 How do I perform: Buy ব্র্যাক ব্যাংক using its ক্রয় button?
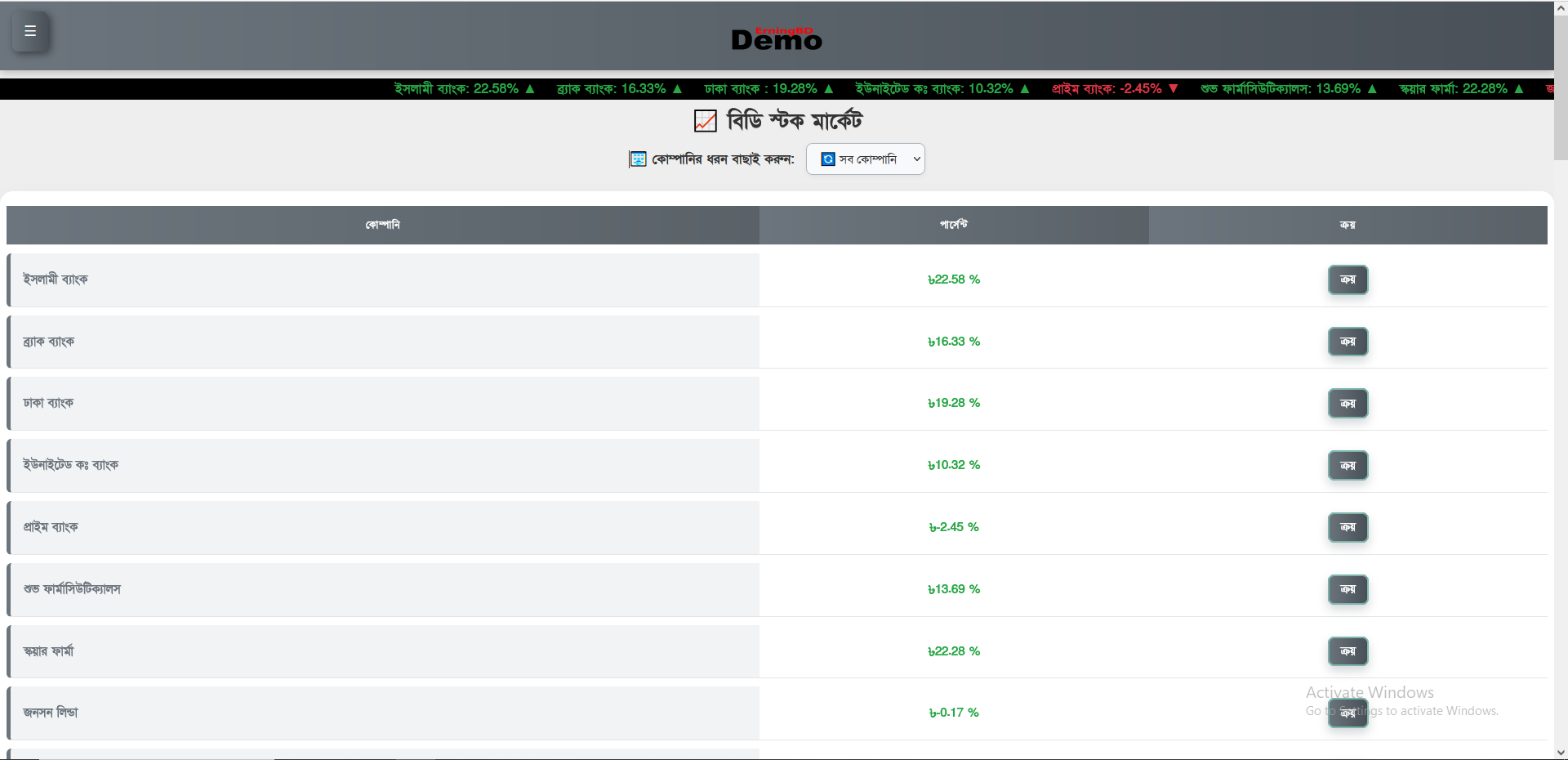[1347, 342]
